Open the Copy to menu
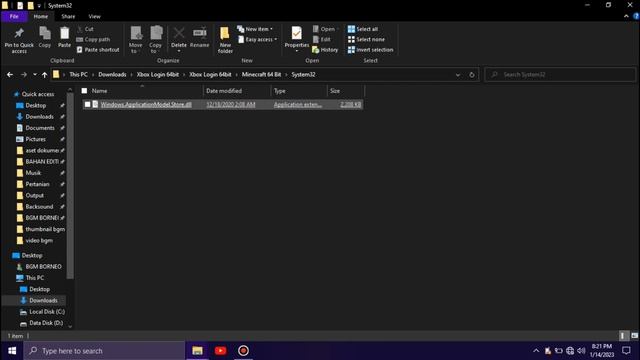 156,40
